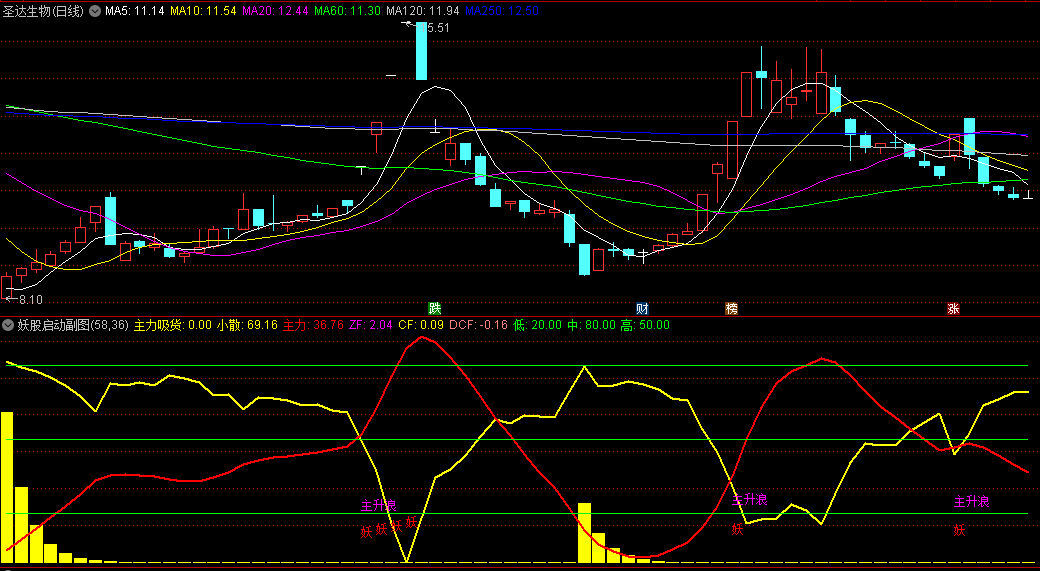Click the 15.51 high price label
The width and height of the screenshot is (1040, 571).
[x=434, y=28]
